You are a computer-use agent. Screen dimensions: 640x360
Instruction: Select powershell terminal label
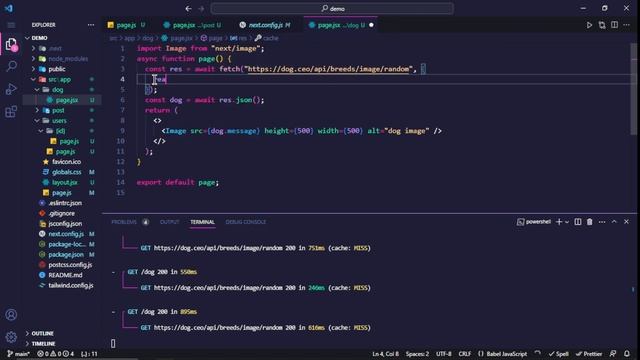(x=533, y=222)
